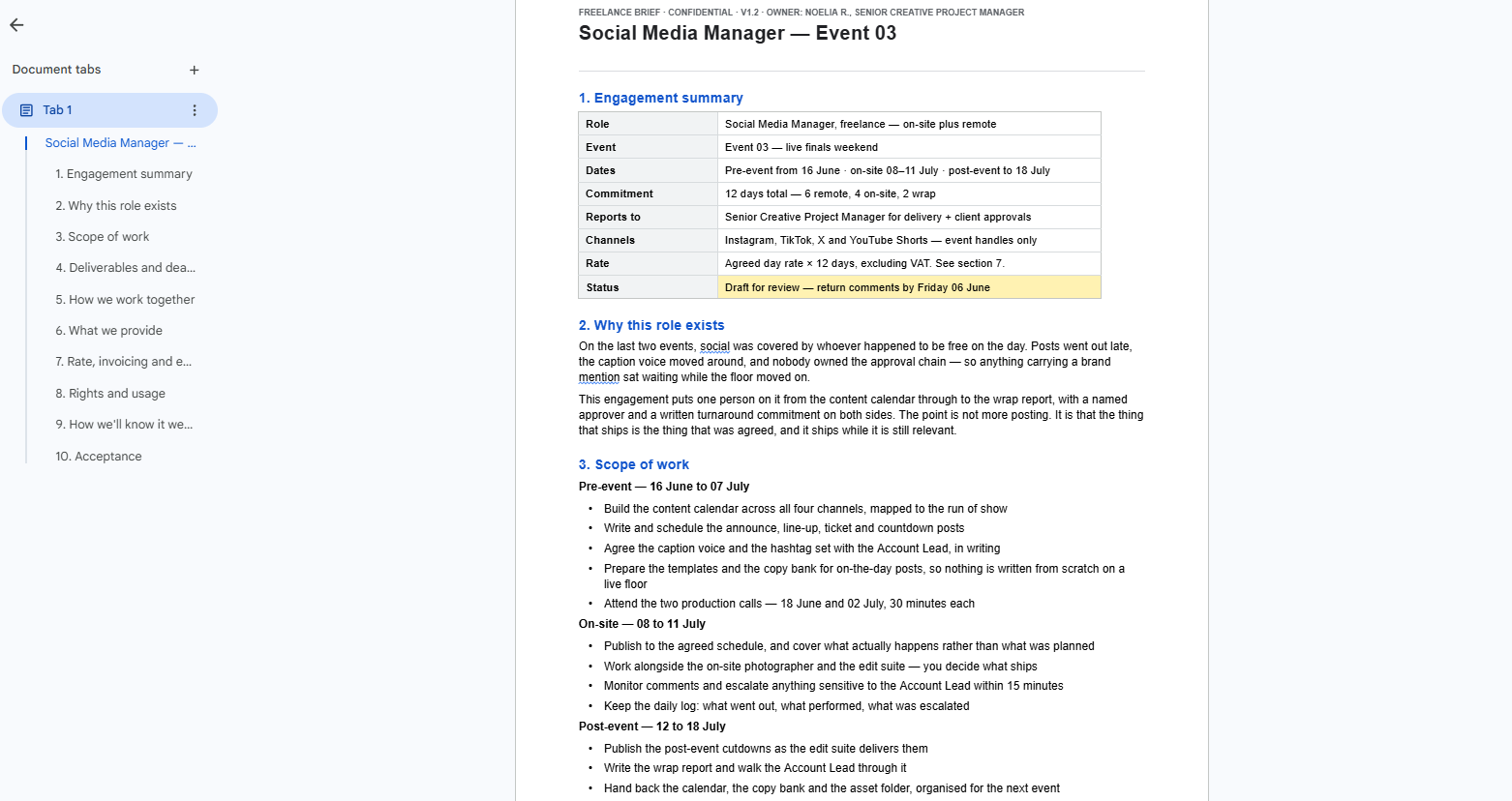Click cell '12 days total — 6 remote, 4 on-site, 2 wrap'
This screenshot has height=801, width=1512.
(909, 193)
